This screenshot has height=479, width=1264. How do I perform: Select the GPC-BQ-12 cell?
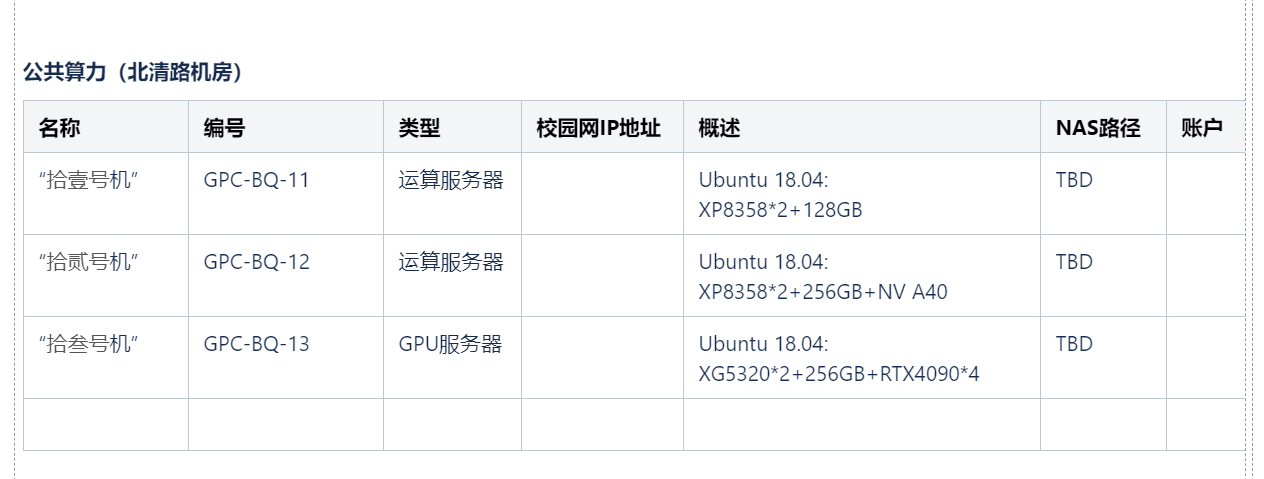[x=286, y=276]
